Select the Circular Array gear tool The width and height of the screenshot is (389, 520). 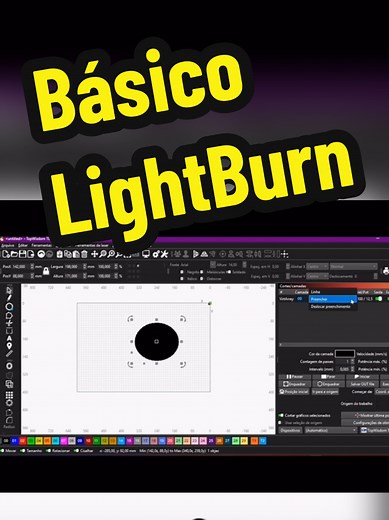(x=9, y=403)
